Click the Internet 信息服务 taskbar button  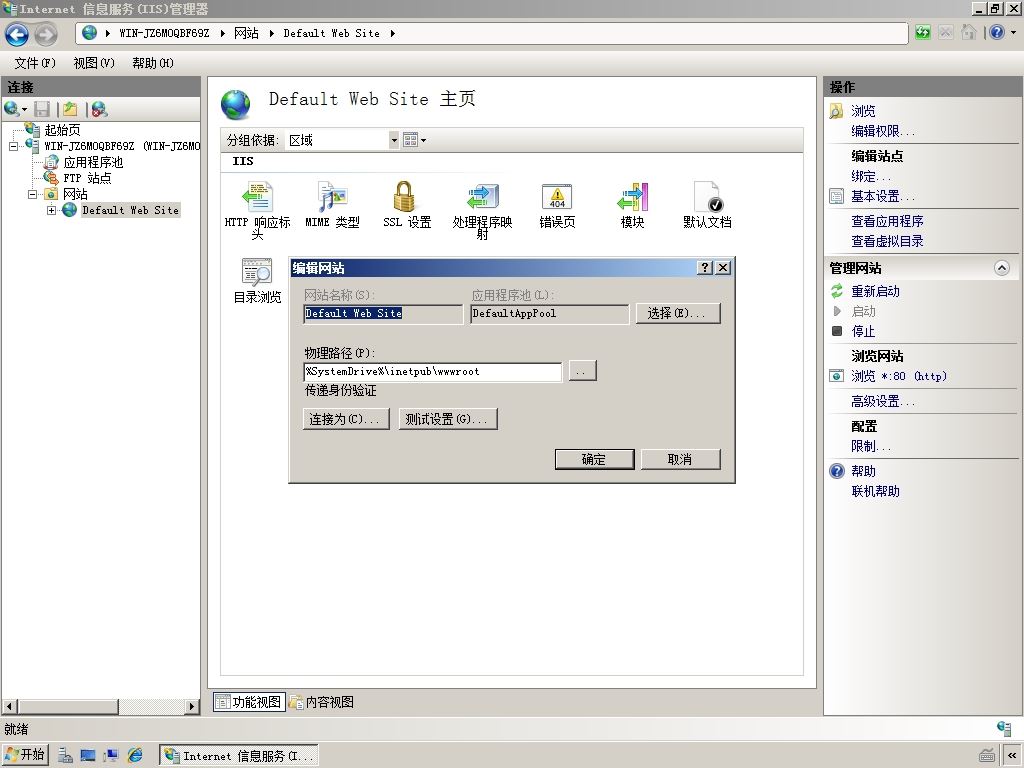point(239,756)
